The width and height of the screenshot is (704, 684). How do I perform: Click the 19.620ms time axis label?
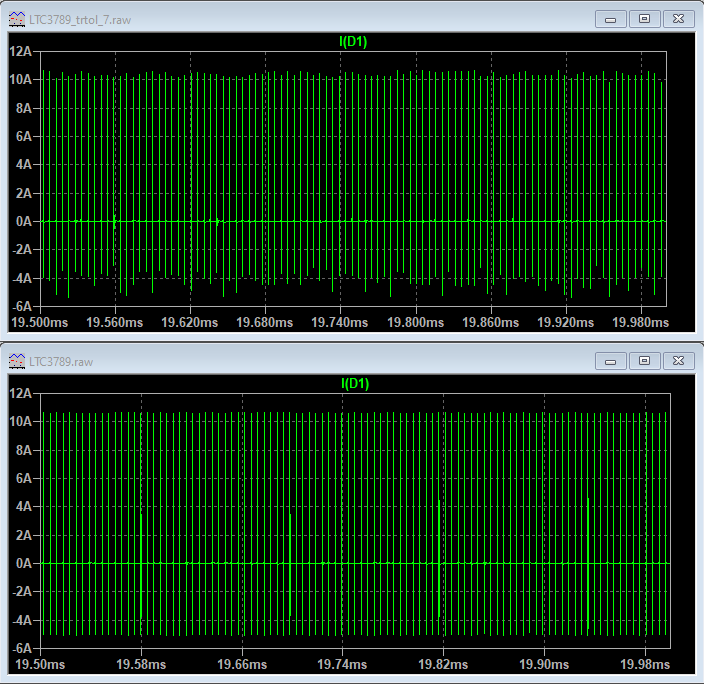(x=189, y=322)
